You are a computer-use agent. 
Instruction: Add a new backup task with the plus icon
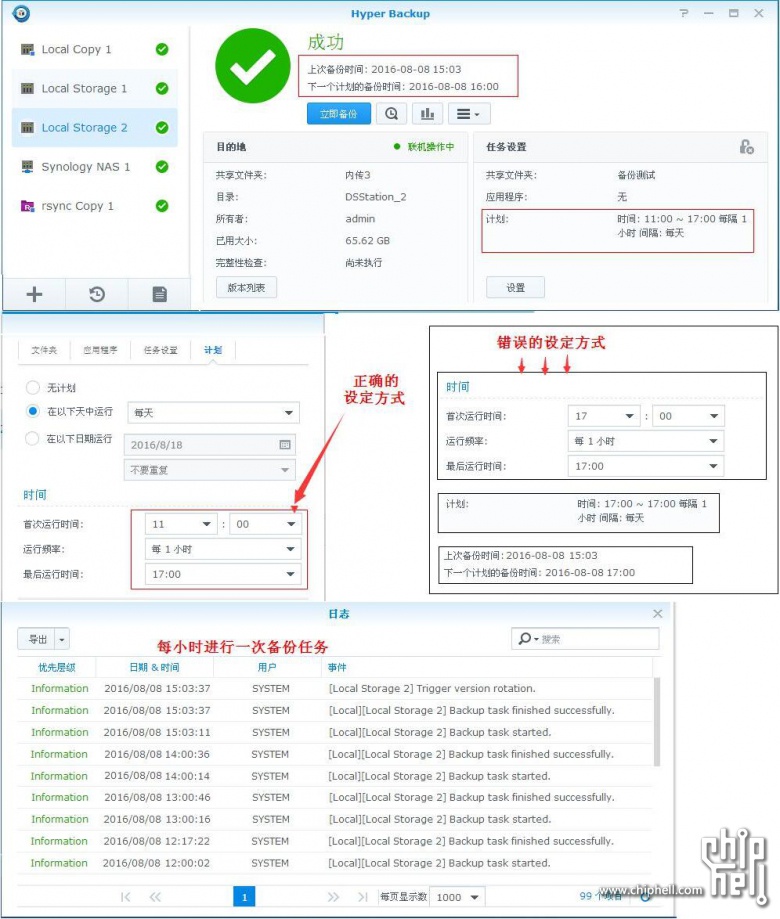pos(34,294)
